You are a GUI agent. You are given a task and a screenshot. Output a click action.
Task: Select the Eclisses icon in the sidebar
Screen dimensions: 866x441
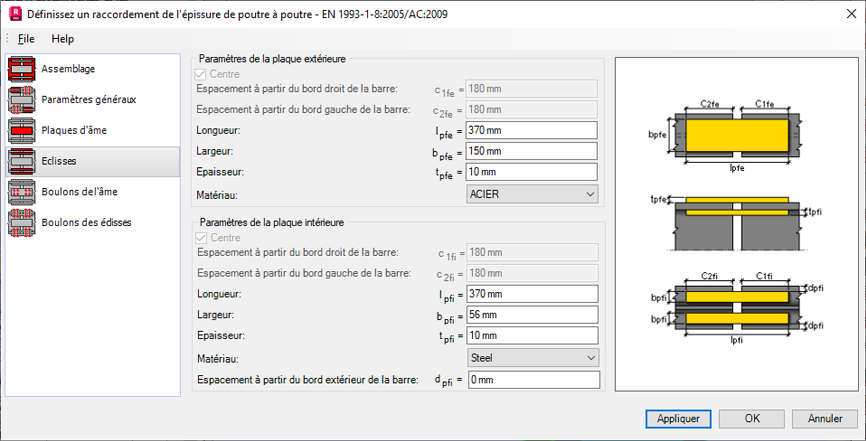point(22,161)
